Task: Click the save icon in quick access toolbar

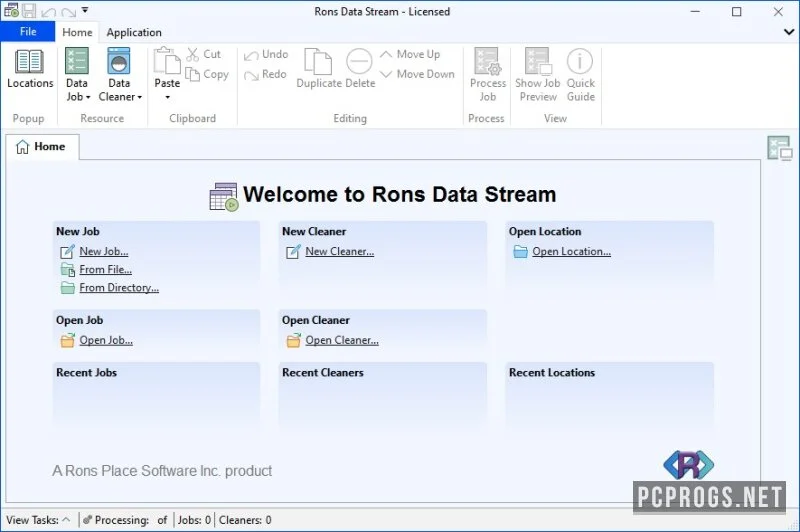Action: pos(29,11)
